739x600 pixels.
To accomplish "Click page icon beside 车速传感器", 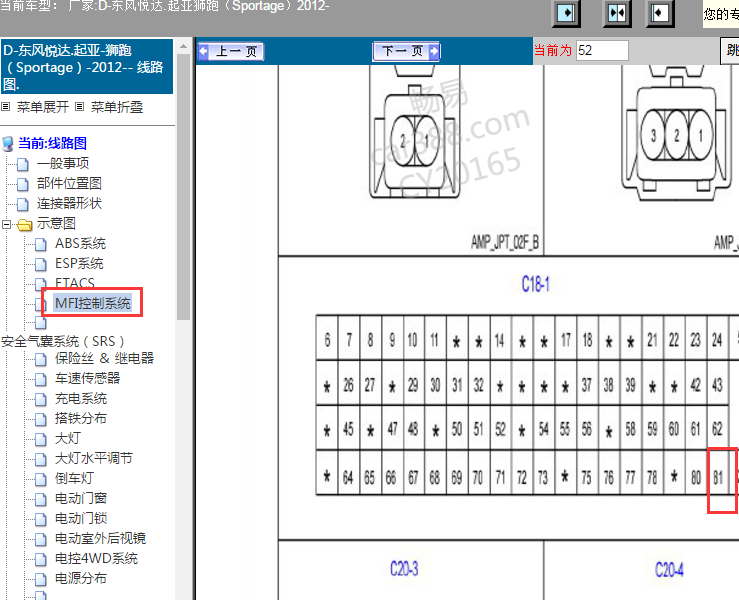I will tap(41, 379).
